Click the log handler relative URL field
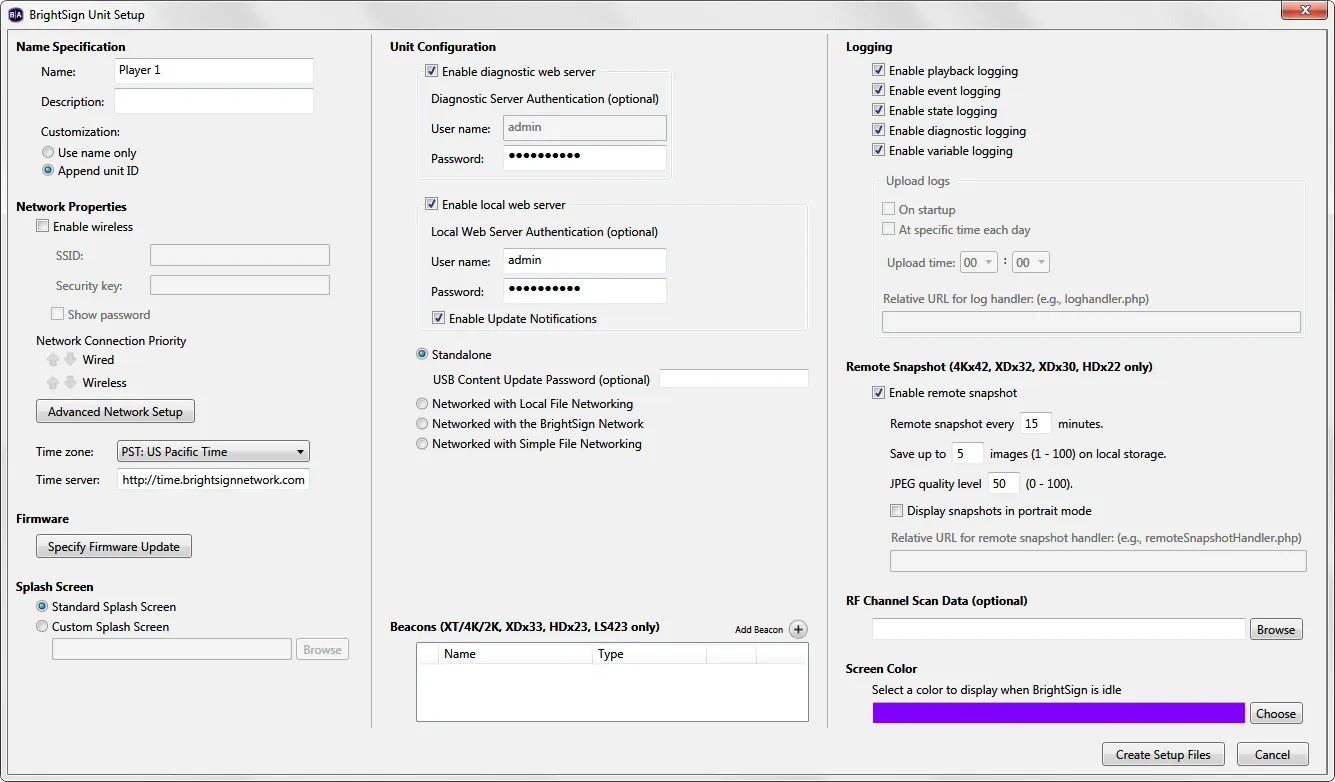 (1091, 322)
